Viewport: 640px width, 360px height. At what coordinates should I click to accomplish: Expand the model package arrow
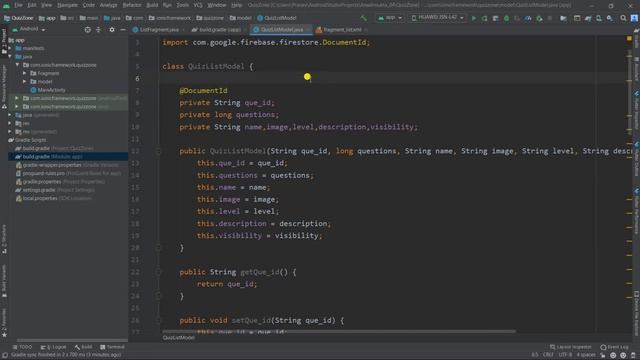(24, 82)
